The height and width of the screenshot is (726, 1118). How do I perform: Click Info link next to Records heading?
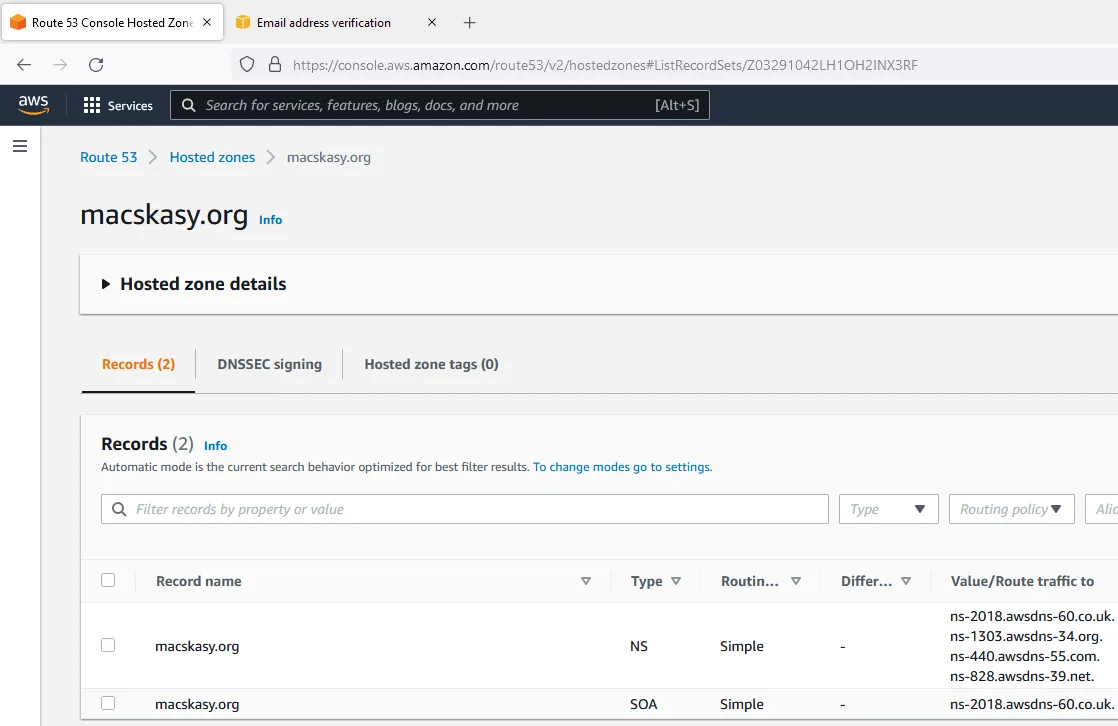click(215, 446)
